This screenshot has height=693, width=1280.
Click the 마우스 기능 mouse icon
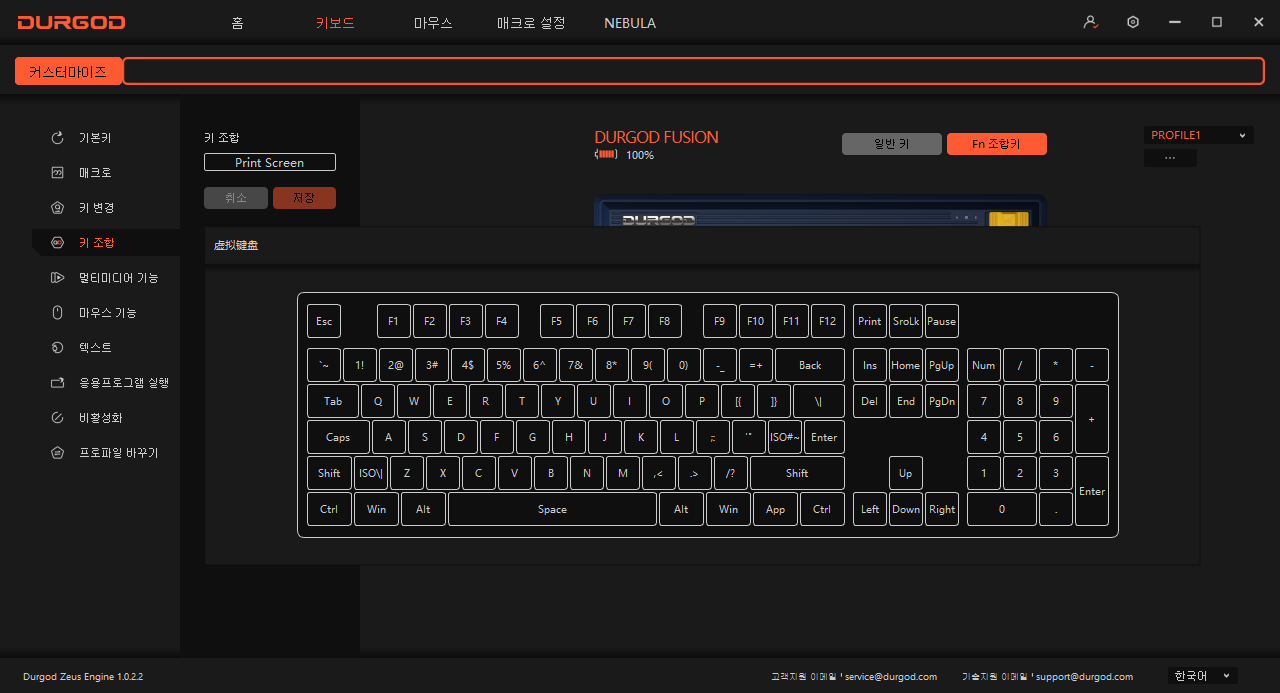[58, 313]
